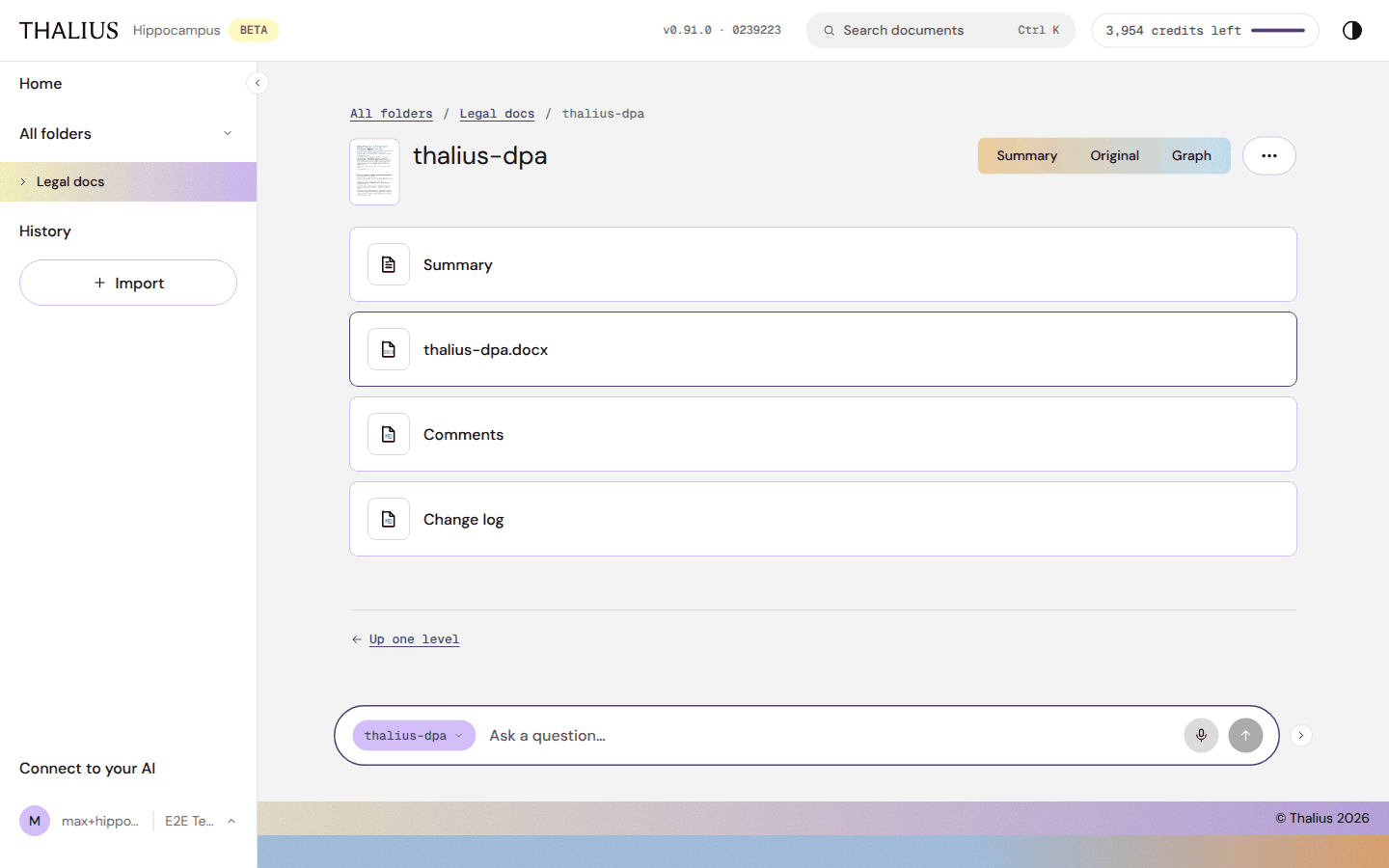Open the thalius-dpa context chip dropdown
This screenshot has height=868, width=1389.
[414, 735]
